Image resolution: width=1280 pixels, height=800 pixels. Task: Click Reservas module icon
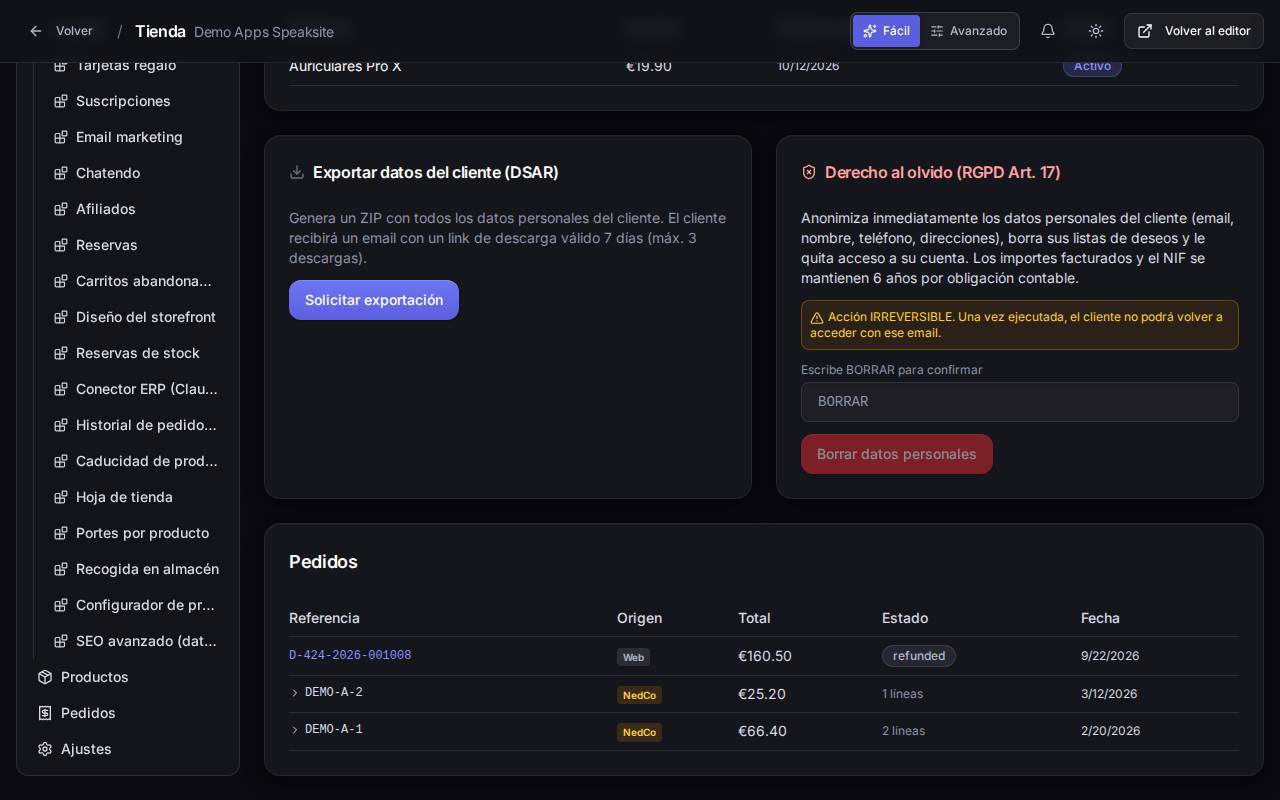(61, 245)
